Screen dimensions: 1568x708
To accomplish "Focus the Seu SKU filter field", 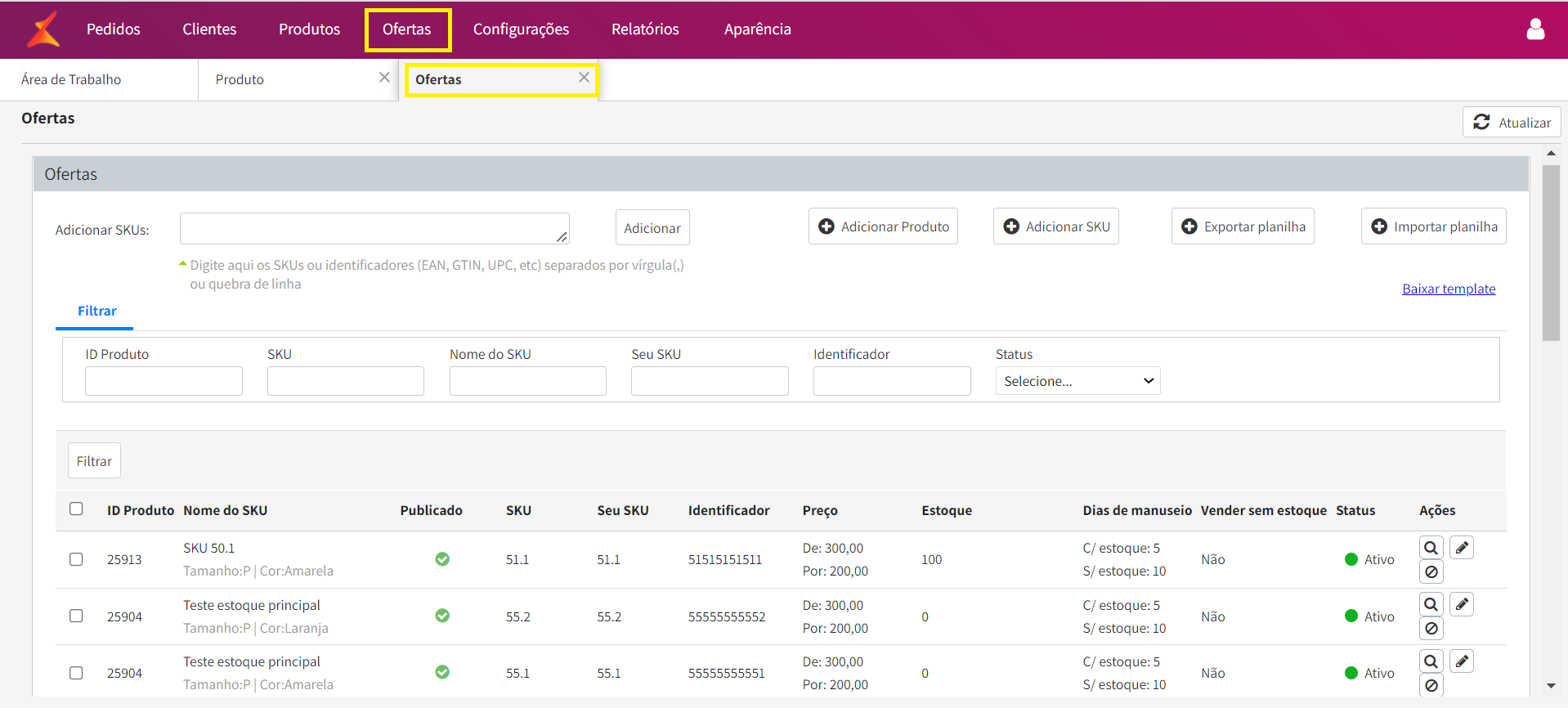I will [x=710, y=381].
